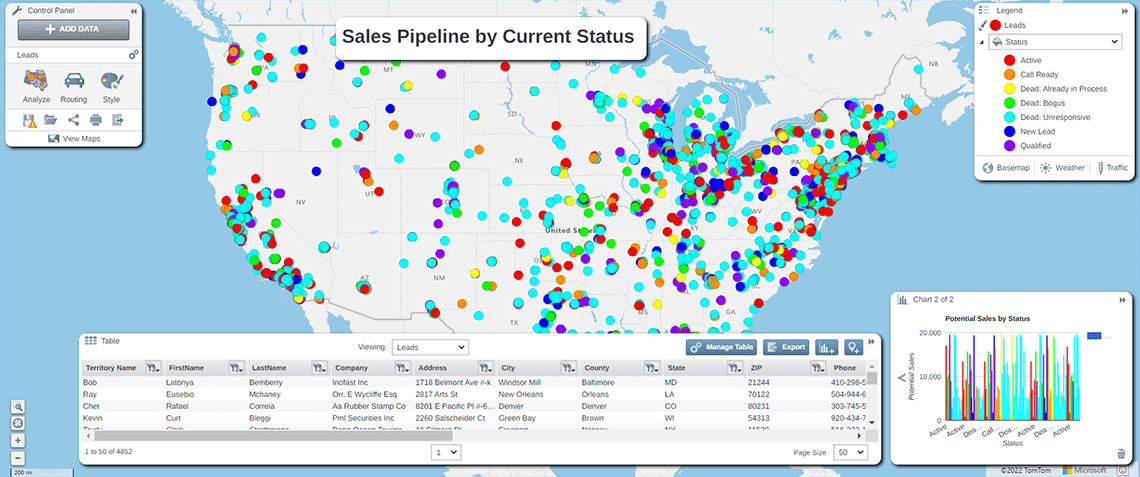Collapse the Table panel with double arrows

[871, 341]
